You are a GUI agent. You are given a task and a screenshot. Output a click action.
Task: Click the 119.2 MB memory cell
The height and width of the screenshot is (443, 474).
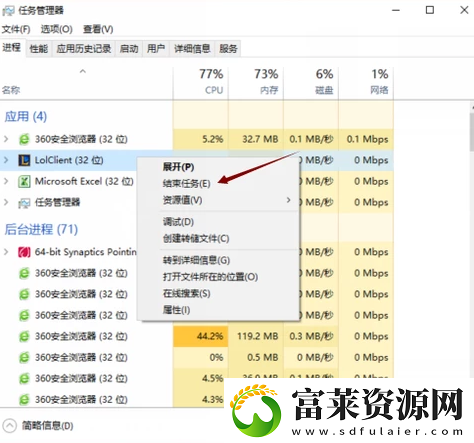point(256,336)
